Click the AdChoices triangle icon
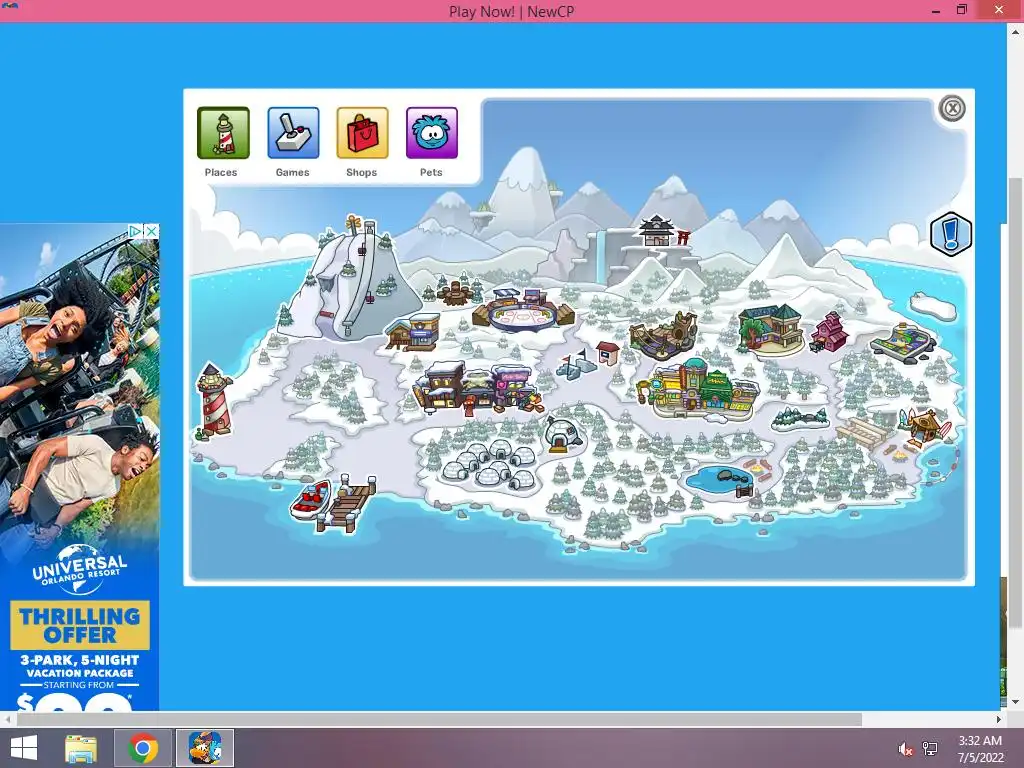 pyautogui.click(x=135, y=231)
